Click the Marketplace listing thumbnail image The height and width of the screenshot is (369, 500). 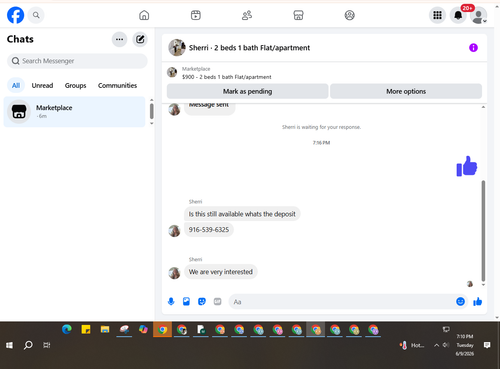pyautogui.click(x=172, y=72)
